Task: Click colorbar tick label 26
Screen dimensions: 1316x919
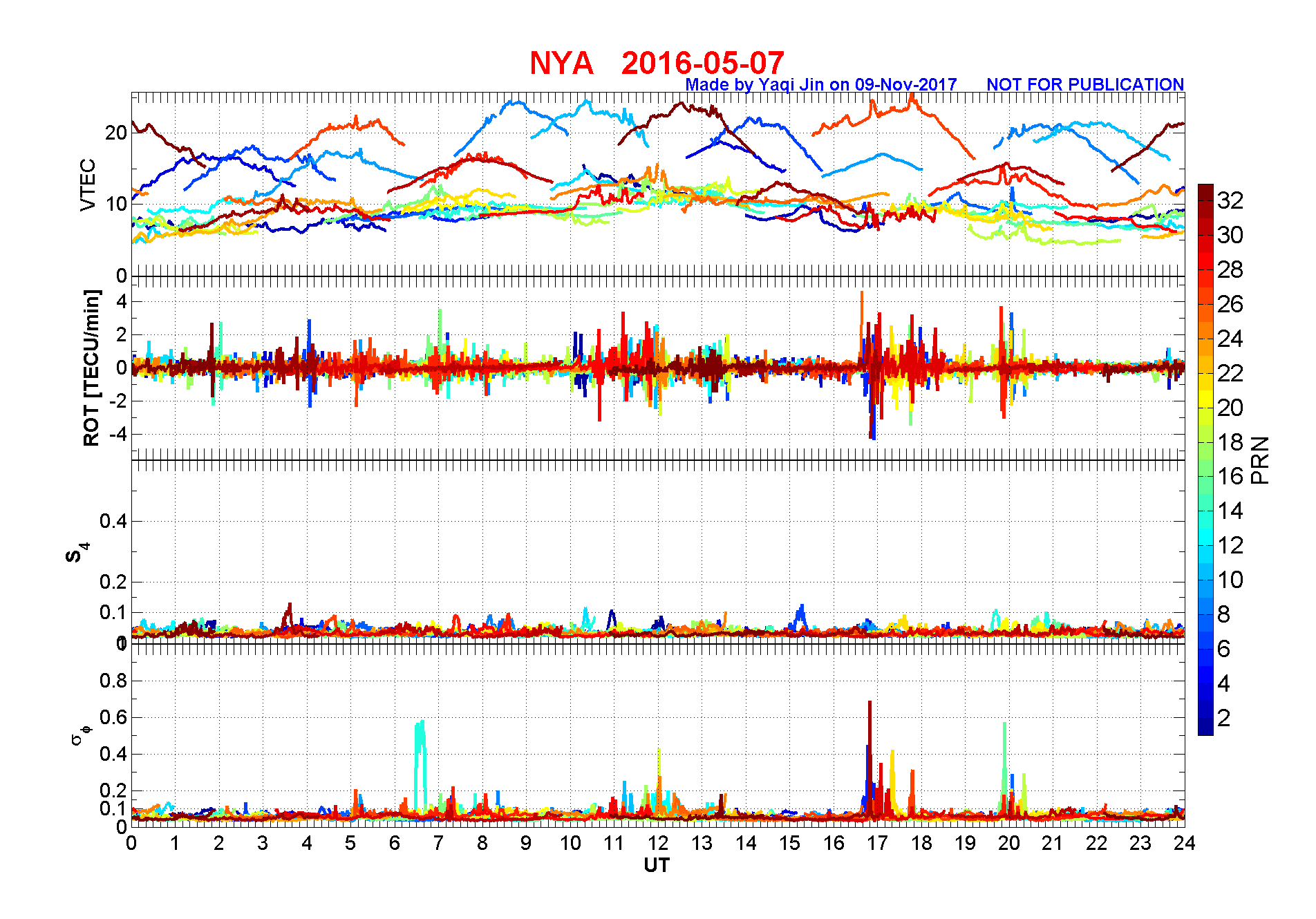Action: point(1230,304)
